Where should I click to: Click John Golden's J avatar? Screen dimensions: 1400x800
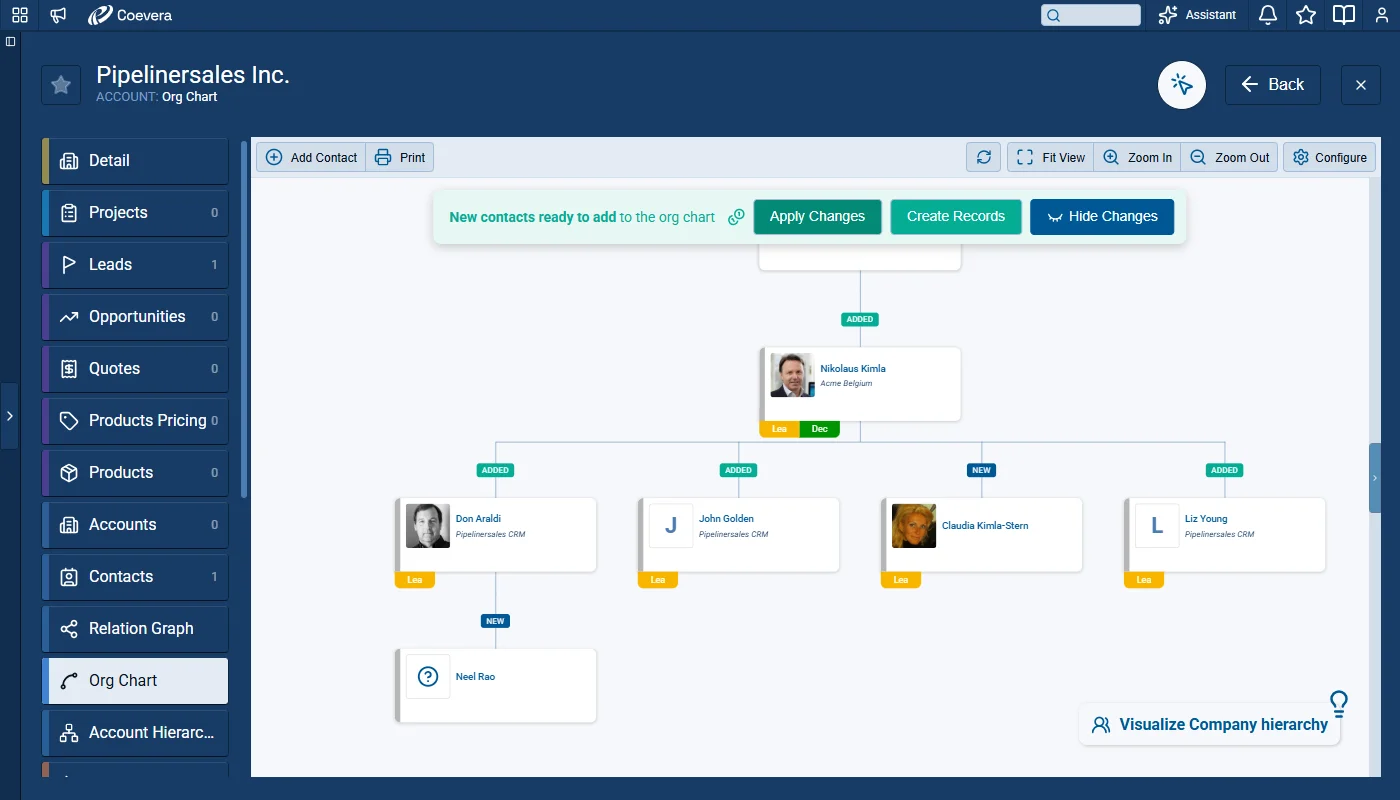click(671, 526)
